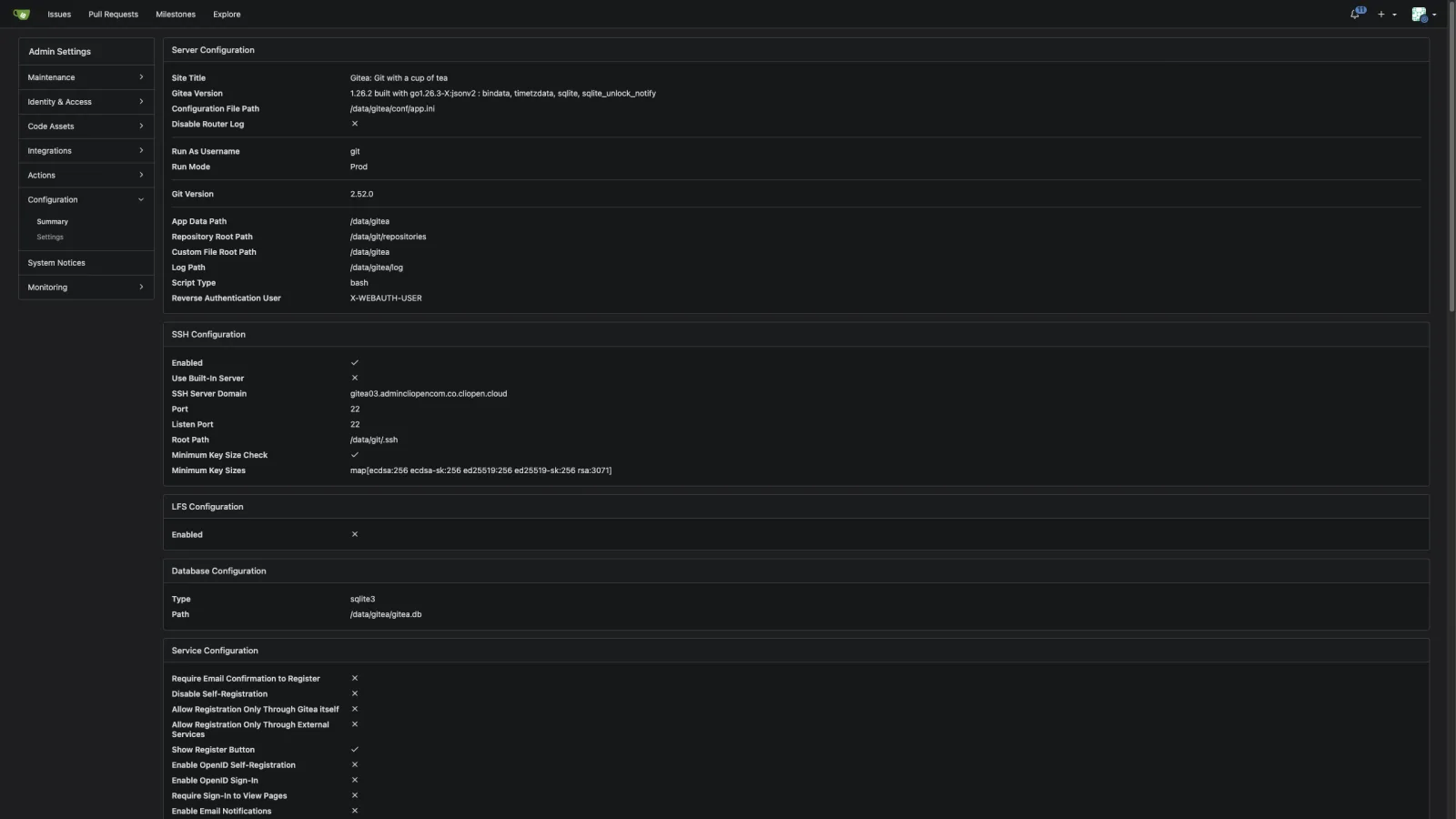
Task: Click the 'Reverse Authentication User' label
Action: [x=226, y=298]
